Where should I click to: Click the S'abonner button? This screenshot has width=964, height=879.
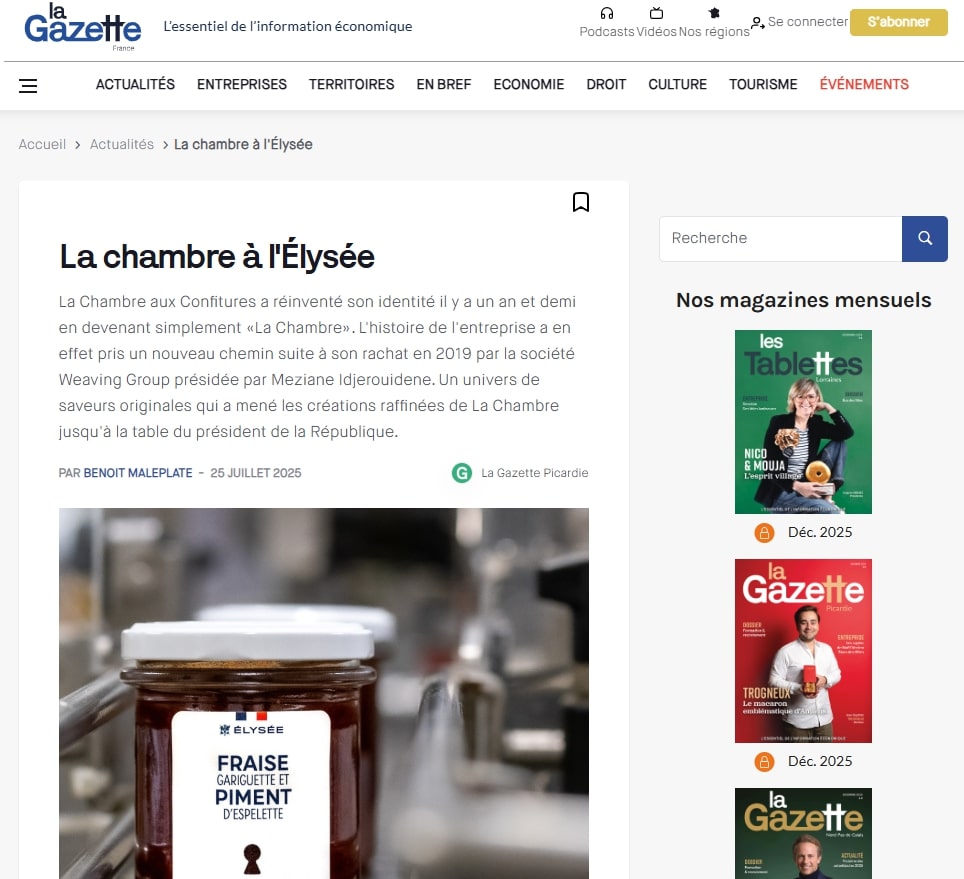click(898, 22)
